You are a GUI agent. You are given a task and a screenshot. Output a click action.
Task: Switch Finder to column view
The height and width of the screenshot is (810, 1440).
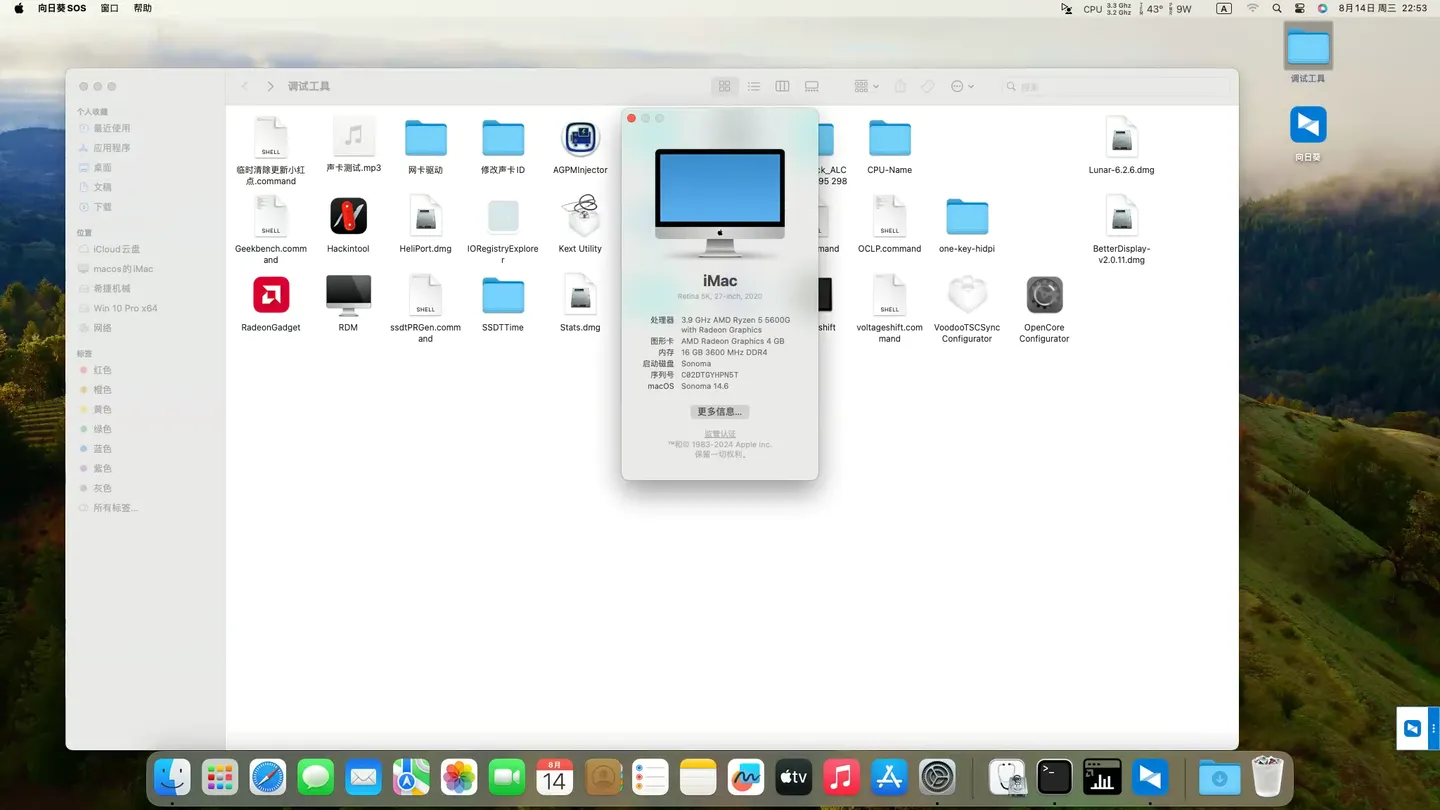783,87
